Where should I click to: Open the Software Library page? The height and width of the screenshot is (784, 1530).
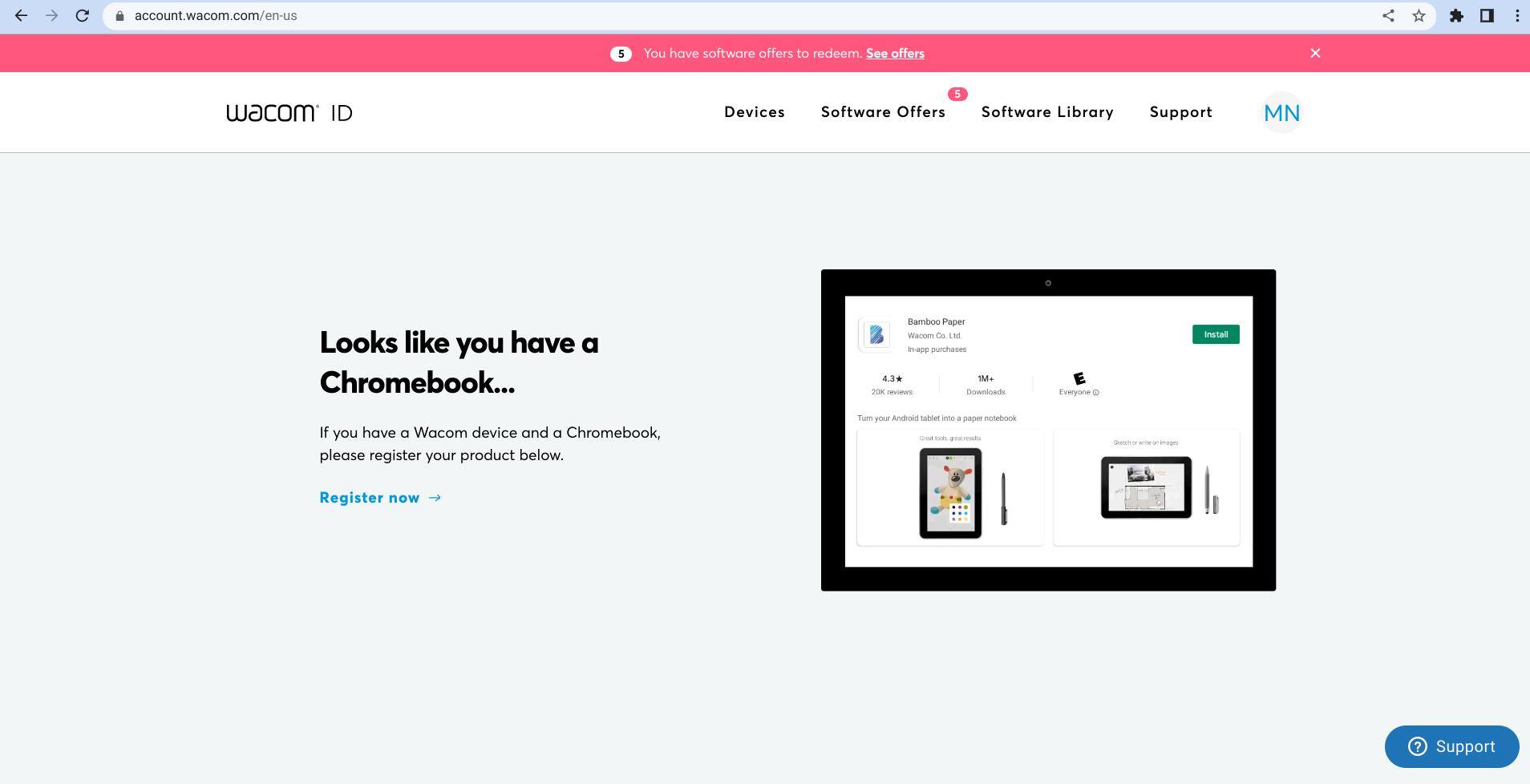pyautogui.click(x=1047, y=112)
